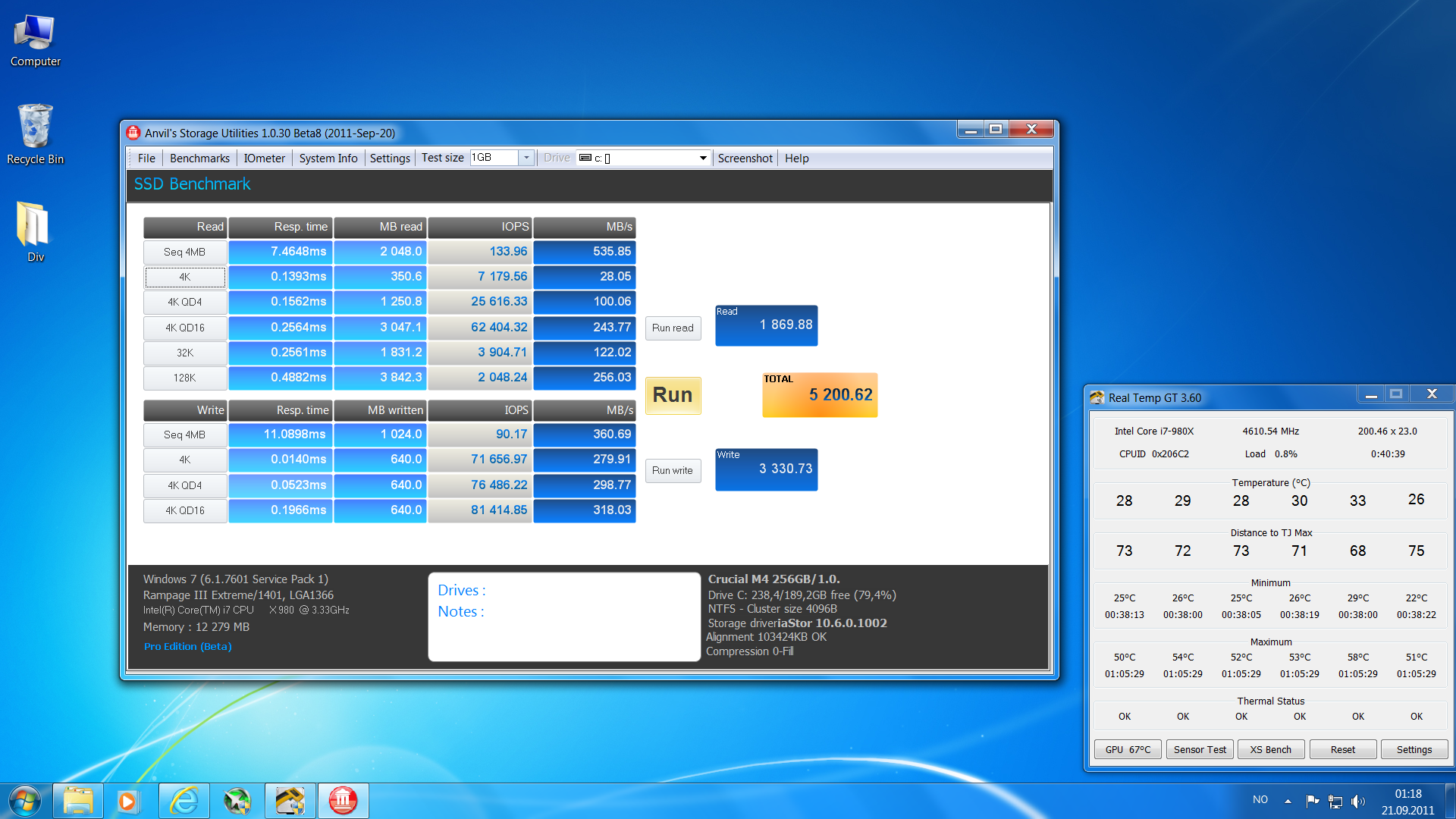The image size is (1456, 819).
Task: Open System Info menu
Action: [328, 158]
